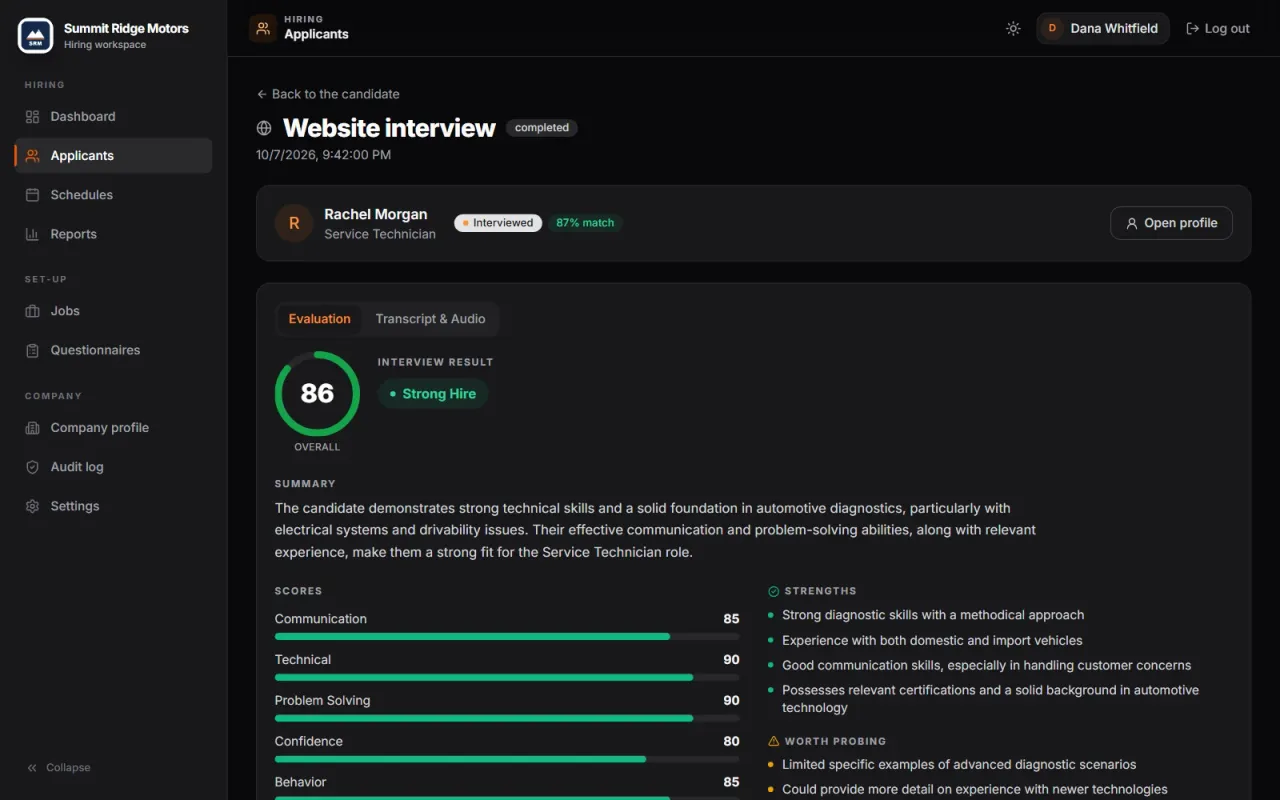
Task: Click the Jobs briefcase icon
Action: (32, 311)
